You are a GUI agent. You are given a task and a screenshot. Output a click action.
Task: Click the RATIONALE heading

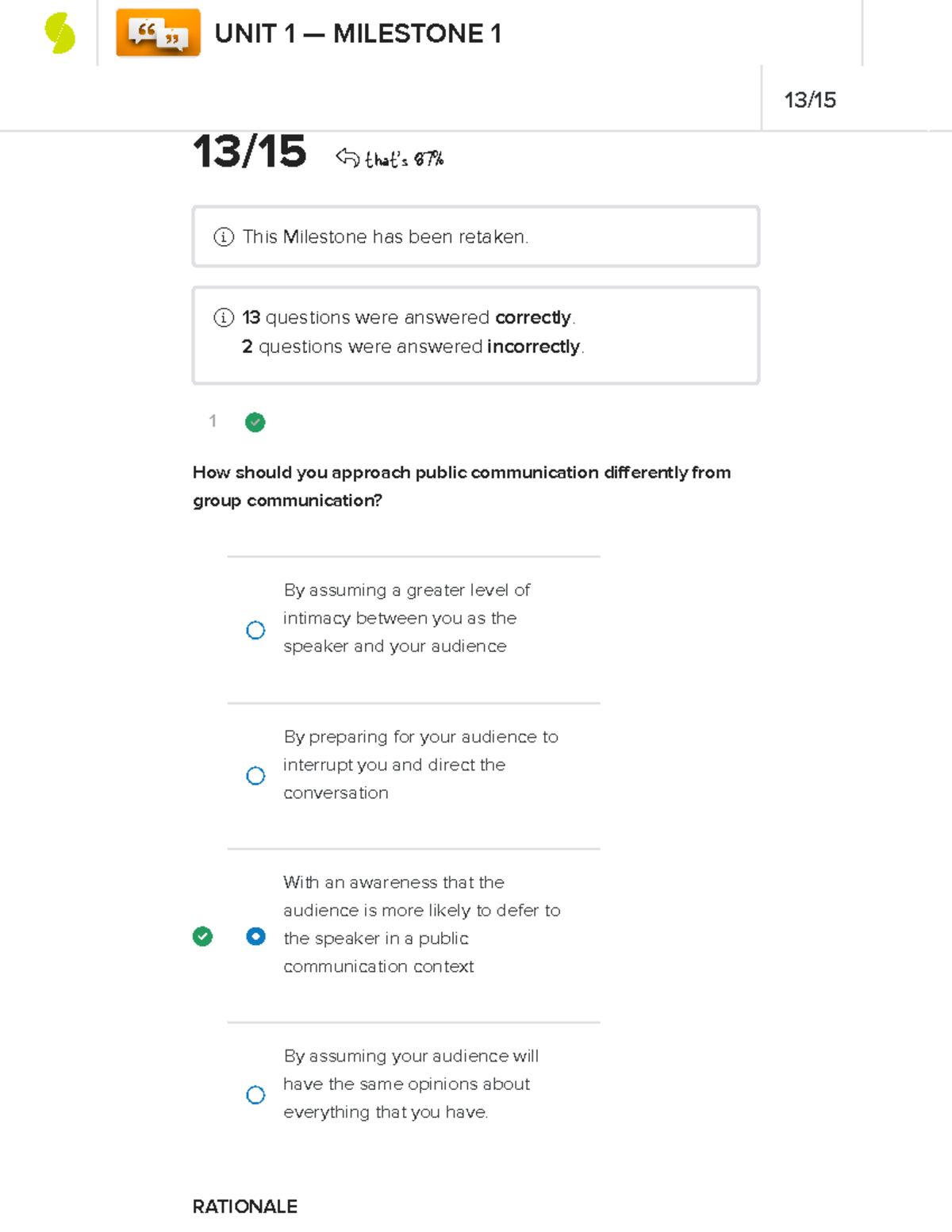pos(245,1207)
